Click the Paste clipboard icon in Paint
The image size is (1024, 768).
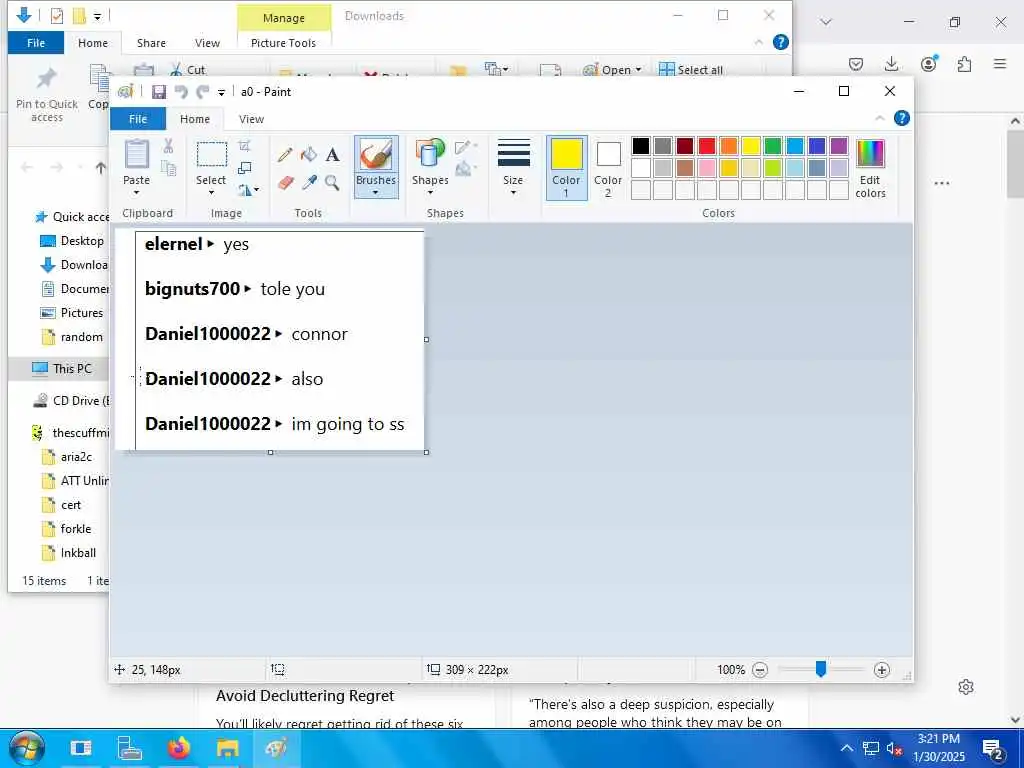[136, 155]
